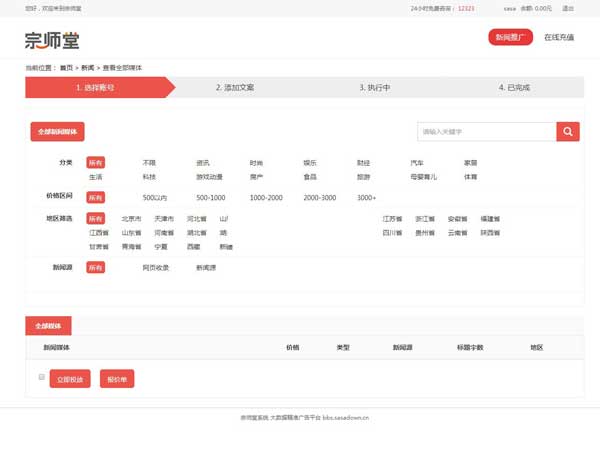Open 新闻 in the breadcrumb
The image size is (600, 453).
[x=88, y=68]
